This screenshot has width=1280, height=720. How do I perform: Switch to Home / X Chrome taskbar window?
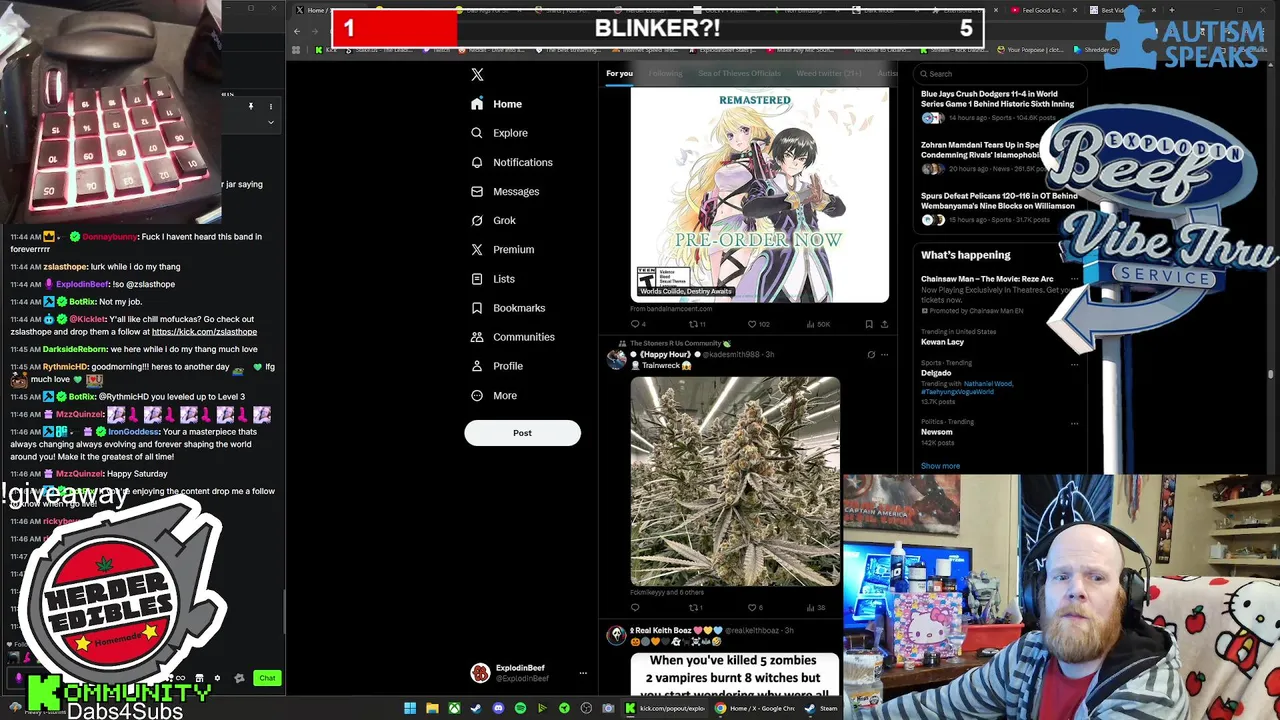click(x=755, y=709)
